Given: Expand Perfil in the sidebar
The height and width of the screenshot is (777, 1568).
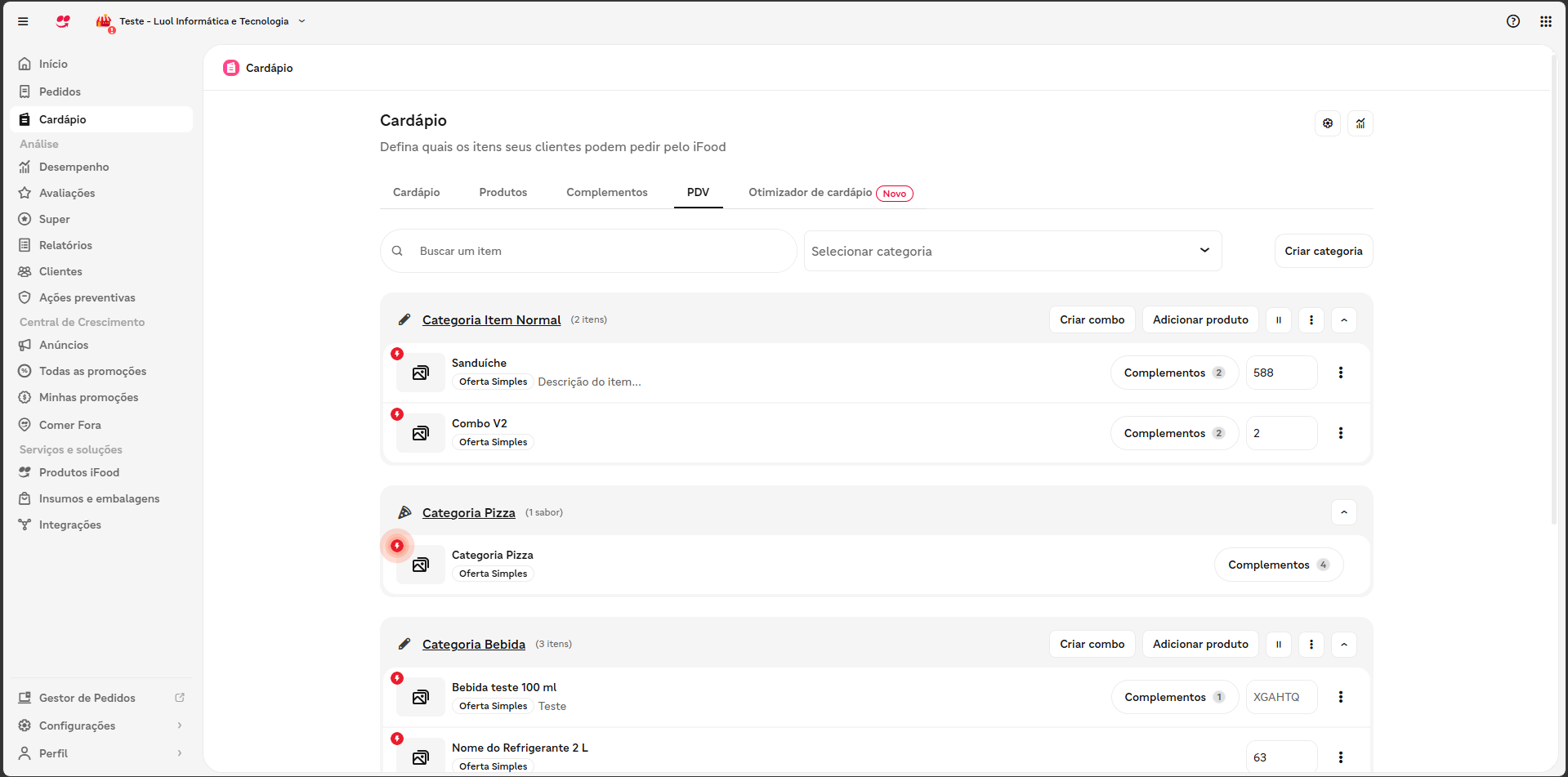Looking at the screenshot, I should click(180, 753).
